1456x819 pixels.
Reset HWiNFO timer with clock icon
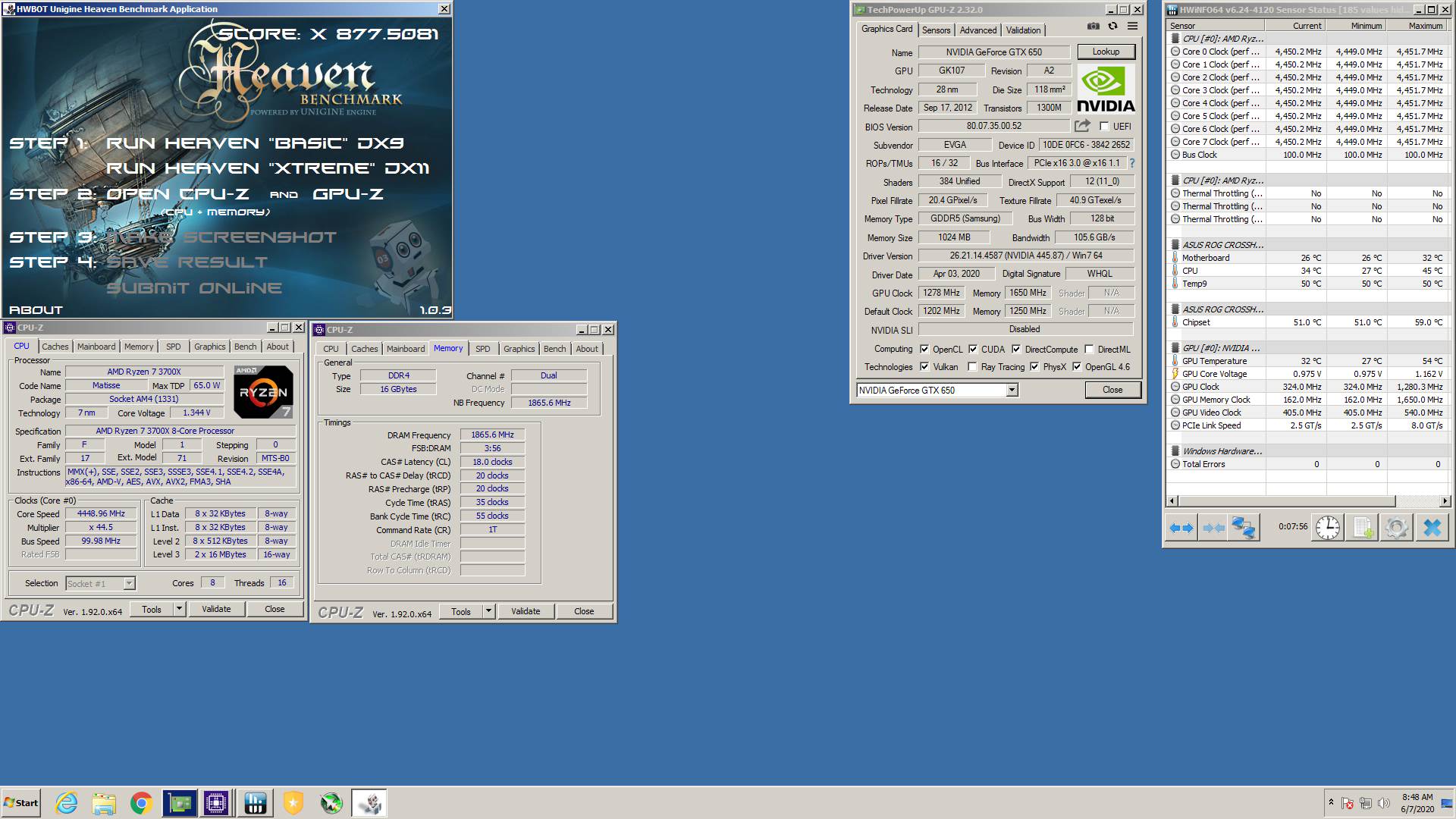click(x=1328, y=528)
